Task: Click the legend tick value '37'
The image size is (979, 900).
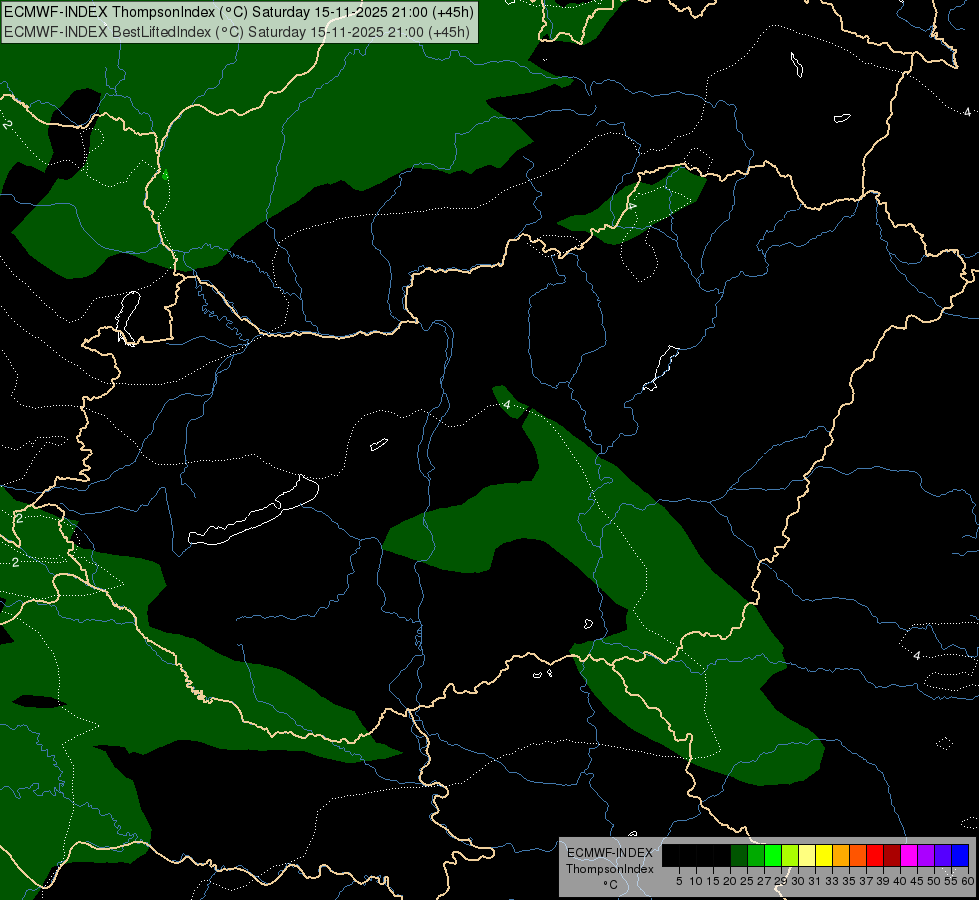Action: 866,881
